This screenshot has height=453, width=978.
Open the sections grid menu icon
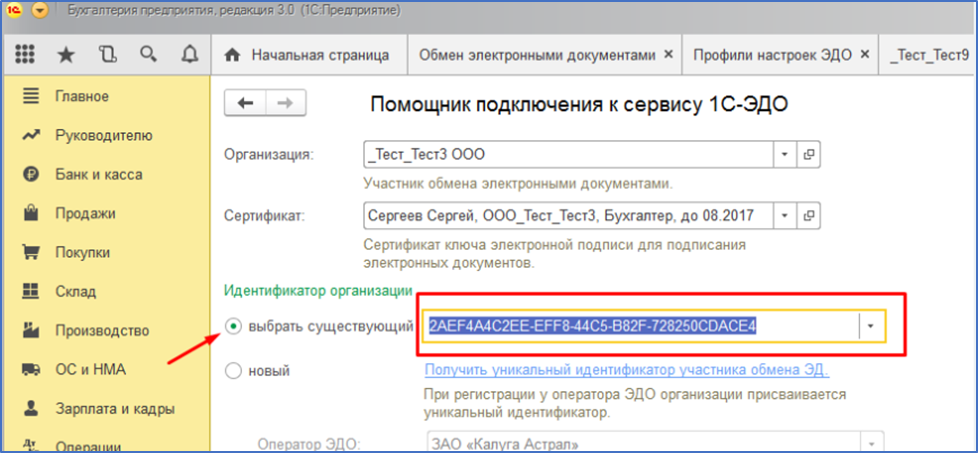24,55
